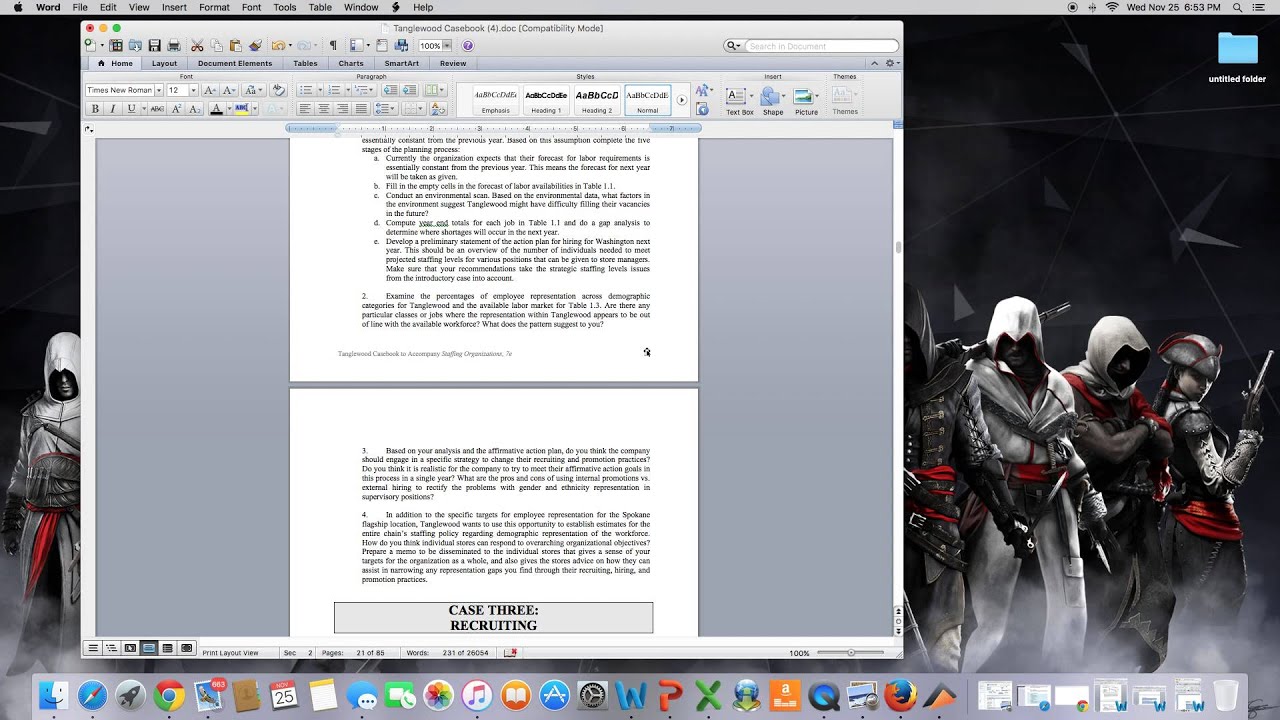
Task: Open the Themes gallery
Action: point(845,99)
